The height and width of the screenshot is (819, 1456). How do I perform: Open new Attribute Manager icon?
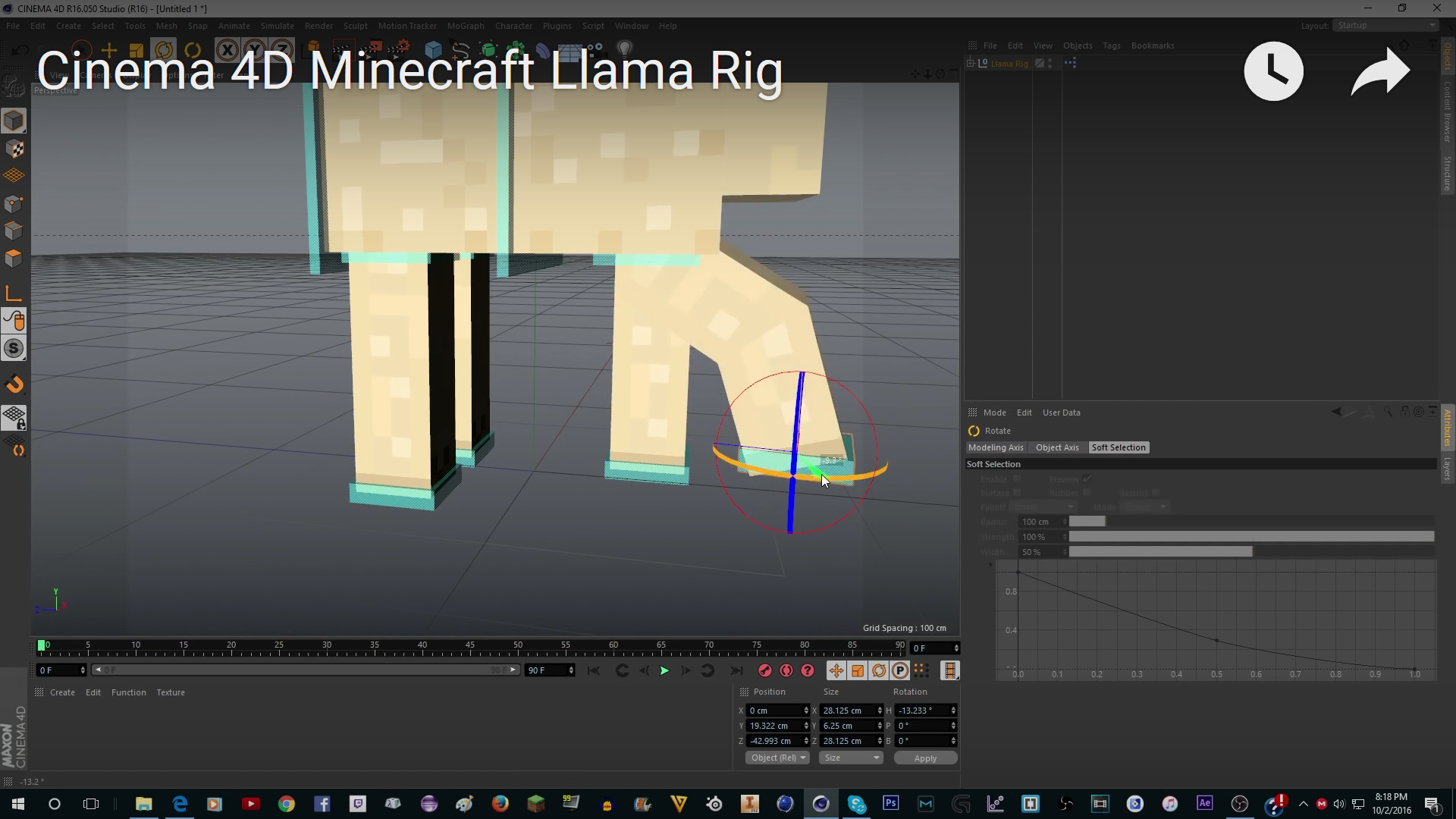pyautogui.click(x=1432, y=412)
